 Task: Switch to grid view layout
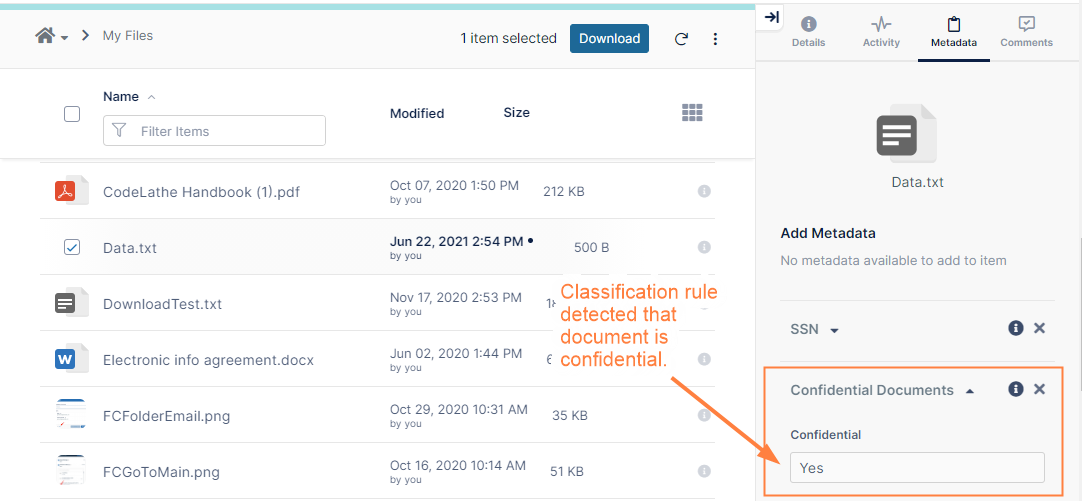(x=692, y=113)
